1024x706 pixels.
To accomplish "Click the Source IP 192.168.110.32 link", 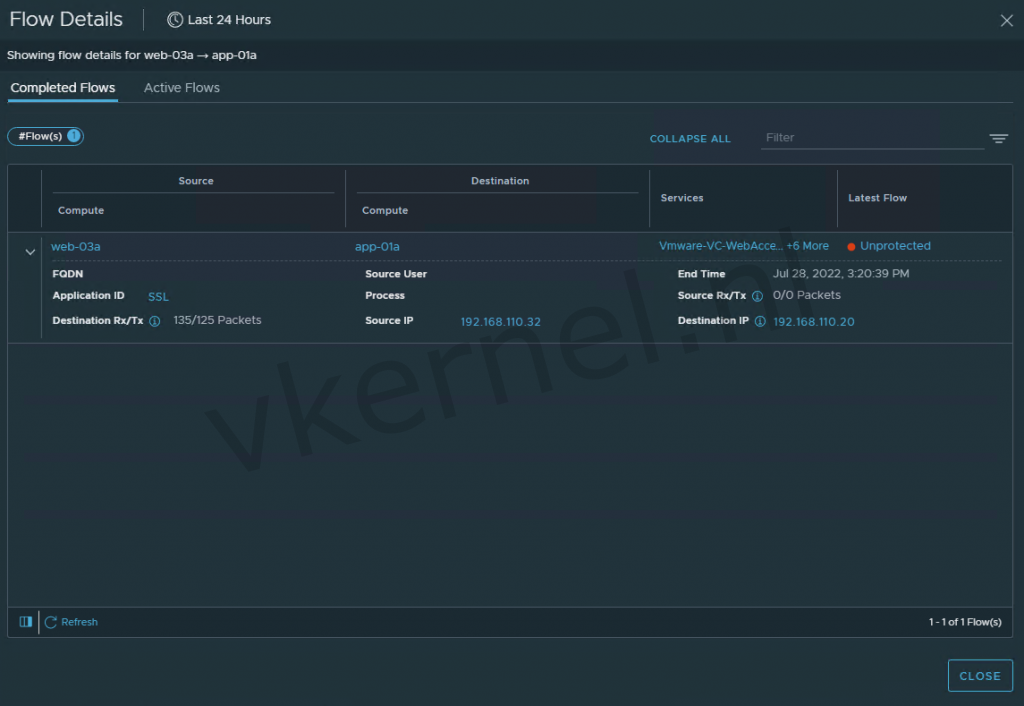I will pos(501,322).
